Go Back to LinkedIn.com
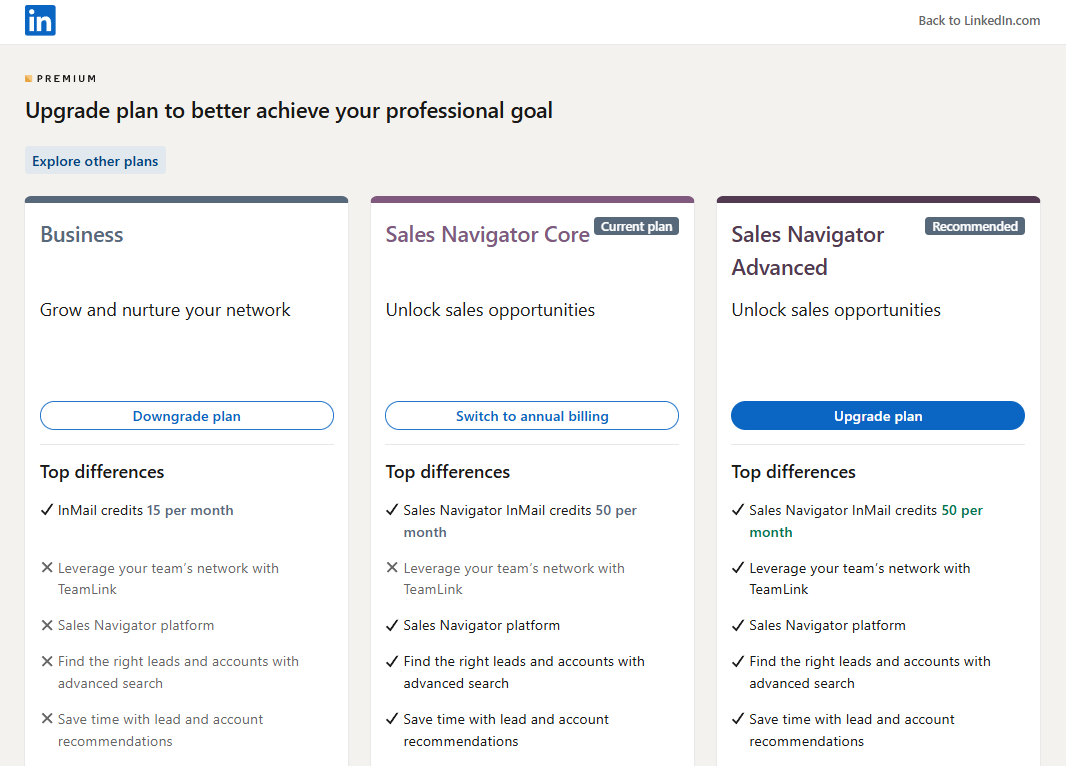1066x766 pixels. click(979, 20)
